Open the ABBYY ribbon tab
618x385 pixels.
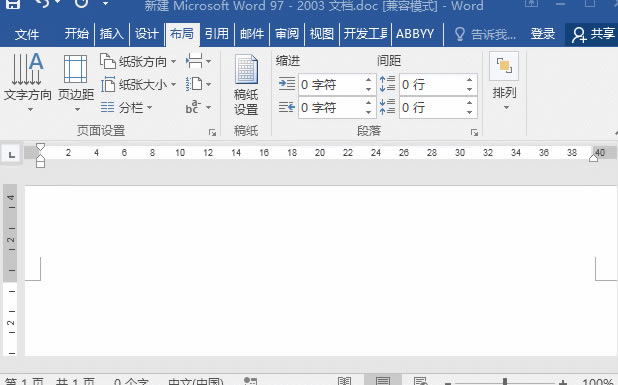coord(415,34)
